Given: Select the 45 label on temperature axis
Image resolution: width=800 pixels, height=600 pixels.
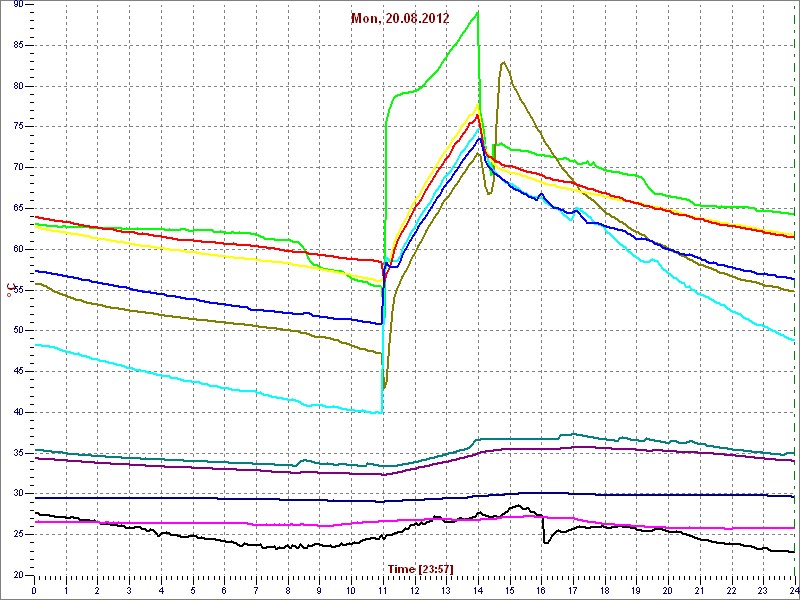Looking at the screenshot, I should [18, 371].
